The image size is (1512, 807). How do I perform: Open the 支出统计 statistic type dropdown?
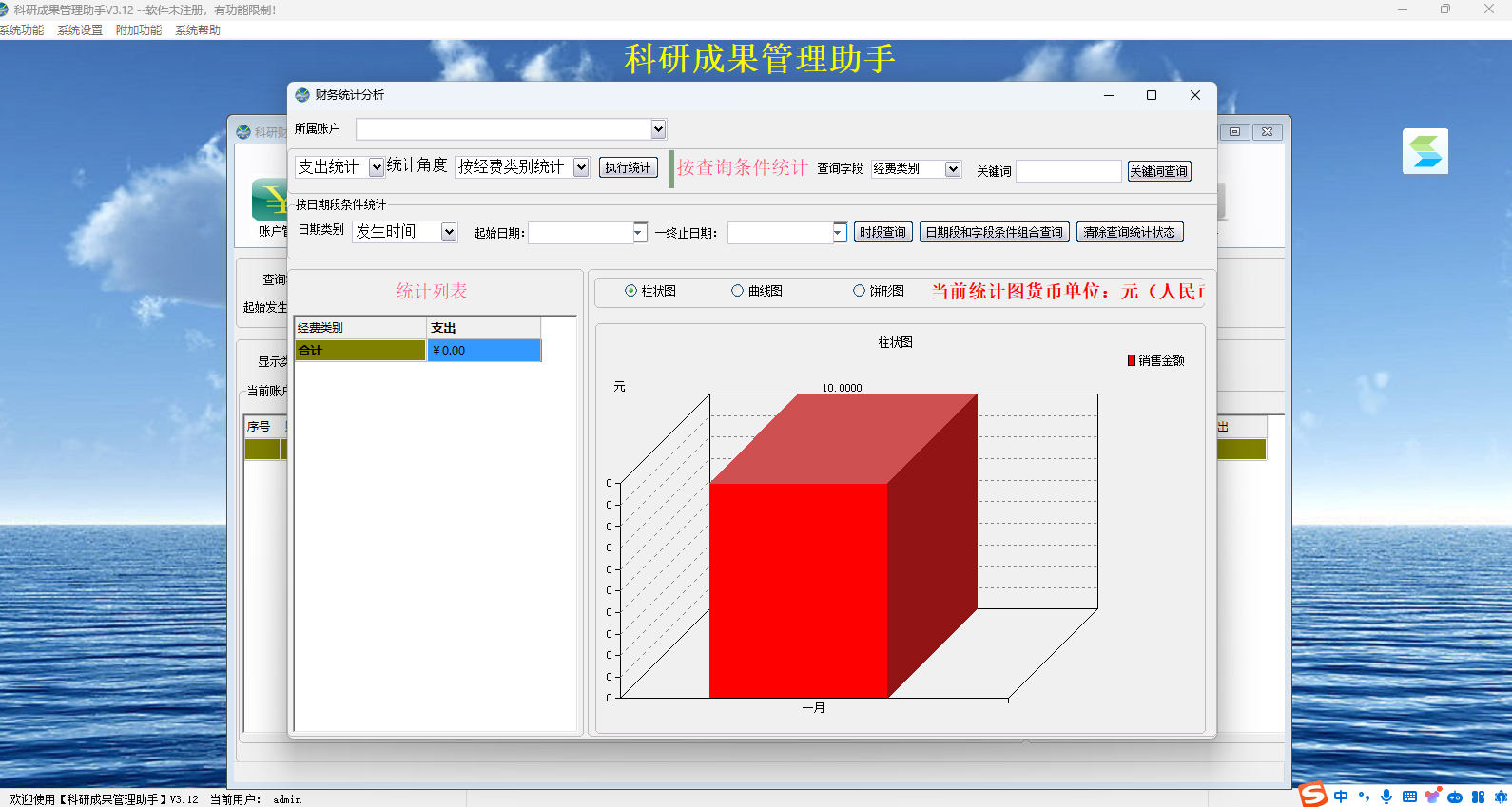click(x=377, y=167)
